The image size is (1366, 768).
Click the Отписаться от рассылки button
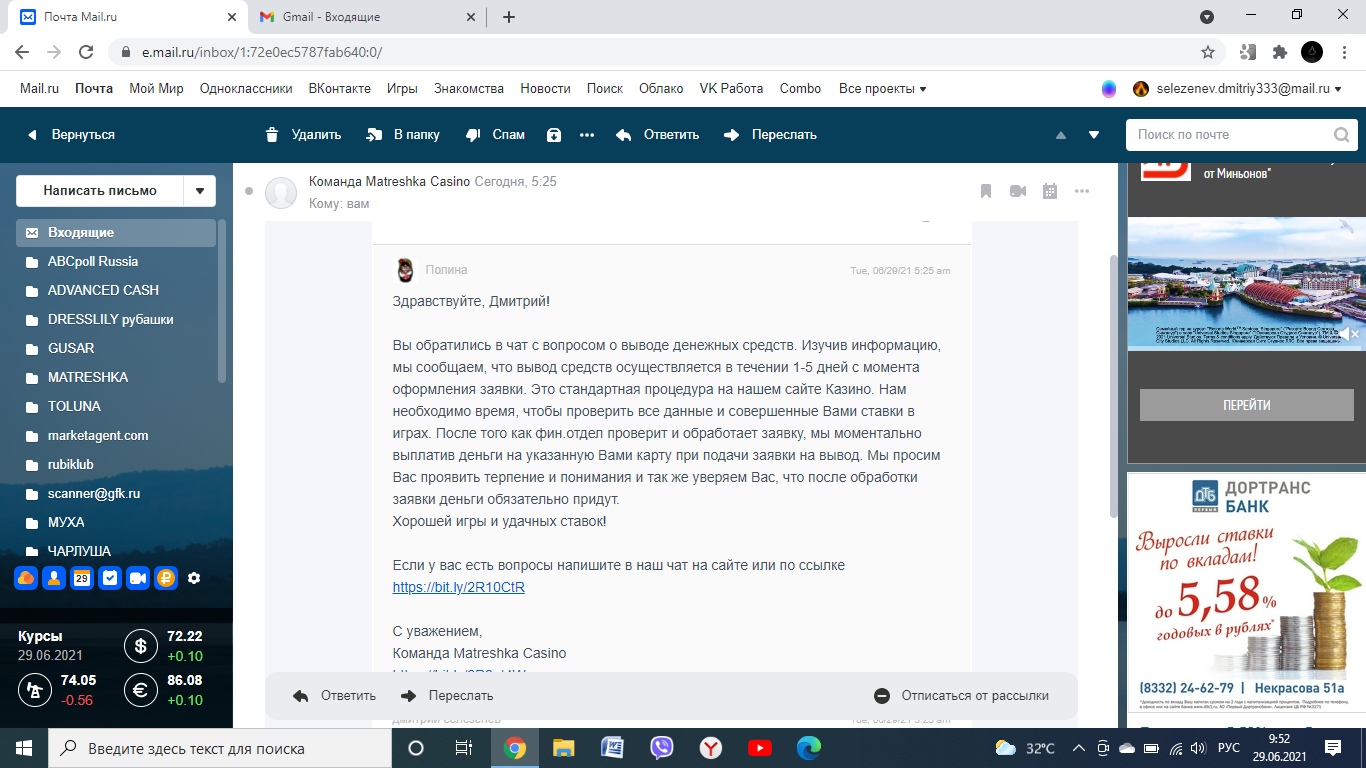click(962, 696)
